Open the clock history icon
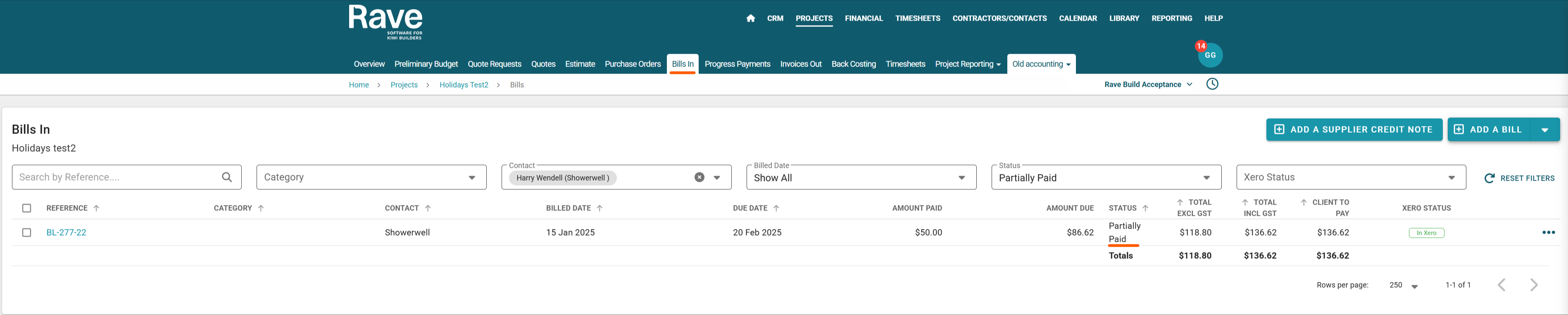 click(x=1212, y=84)
